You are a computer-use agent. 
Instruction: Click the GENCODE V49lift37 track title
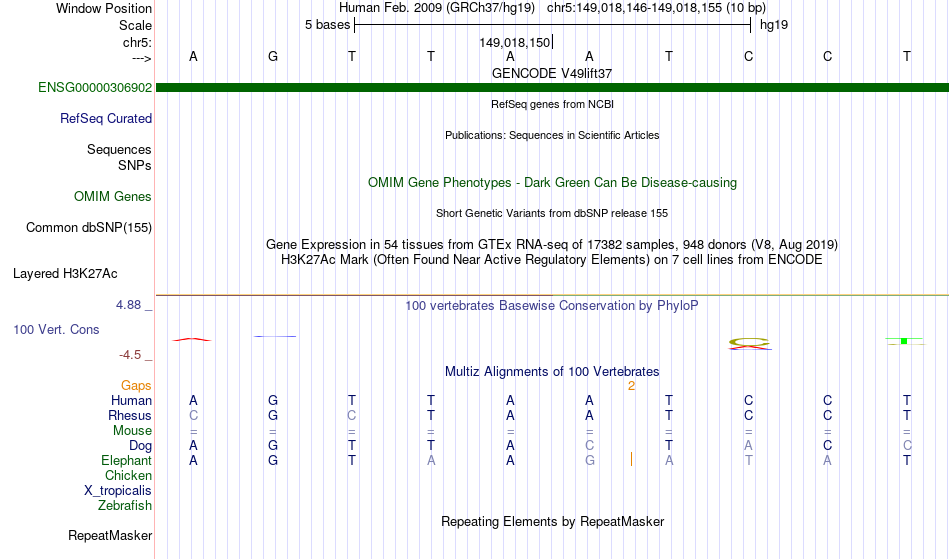pyautogui.click(x=552, y=73)
